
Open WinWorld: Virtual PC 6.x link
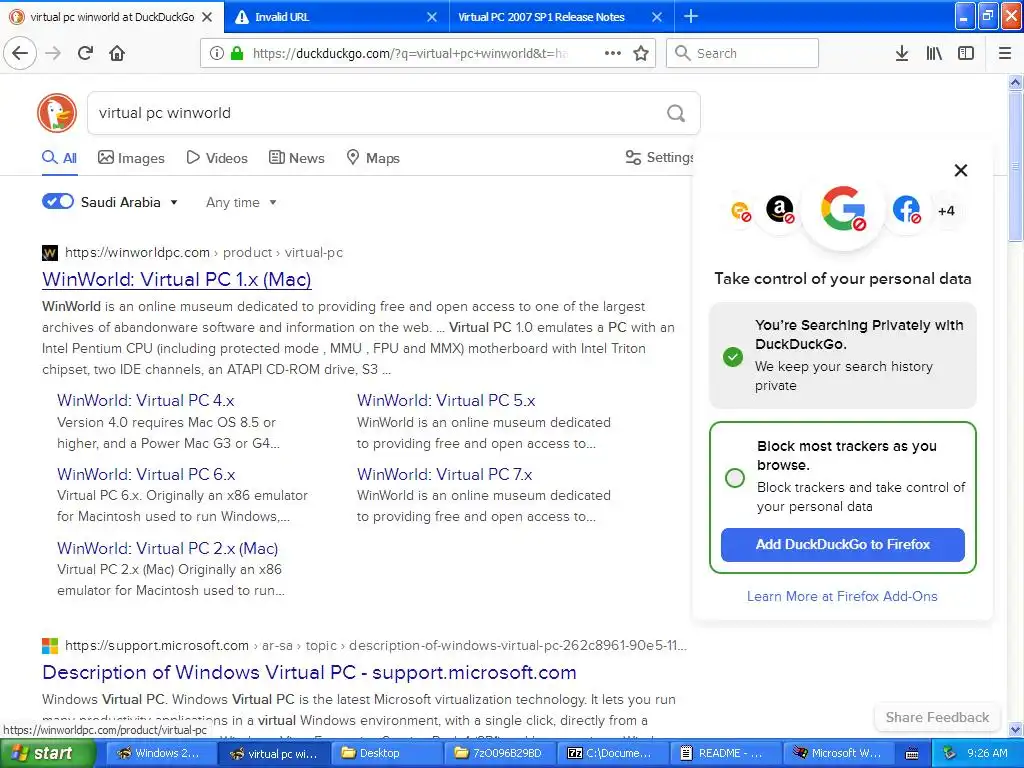[x=146, y=474]
